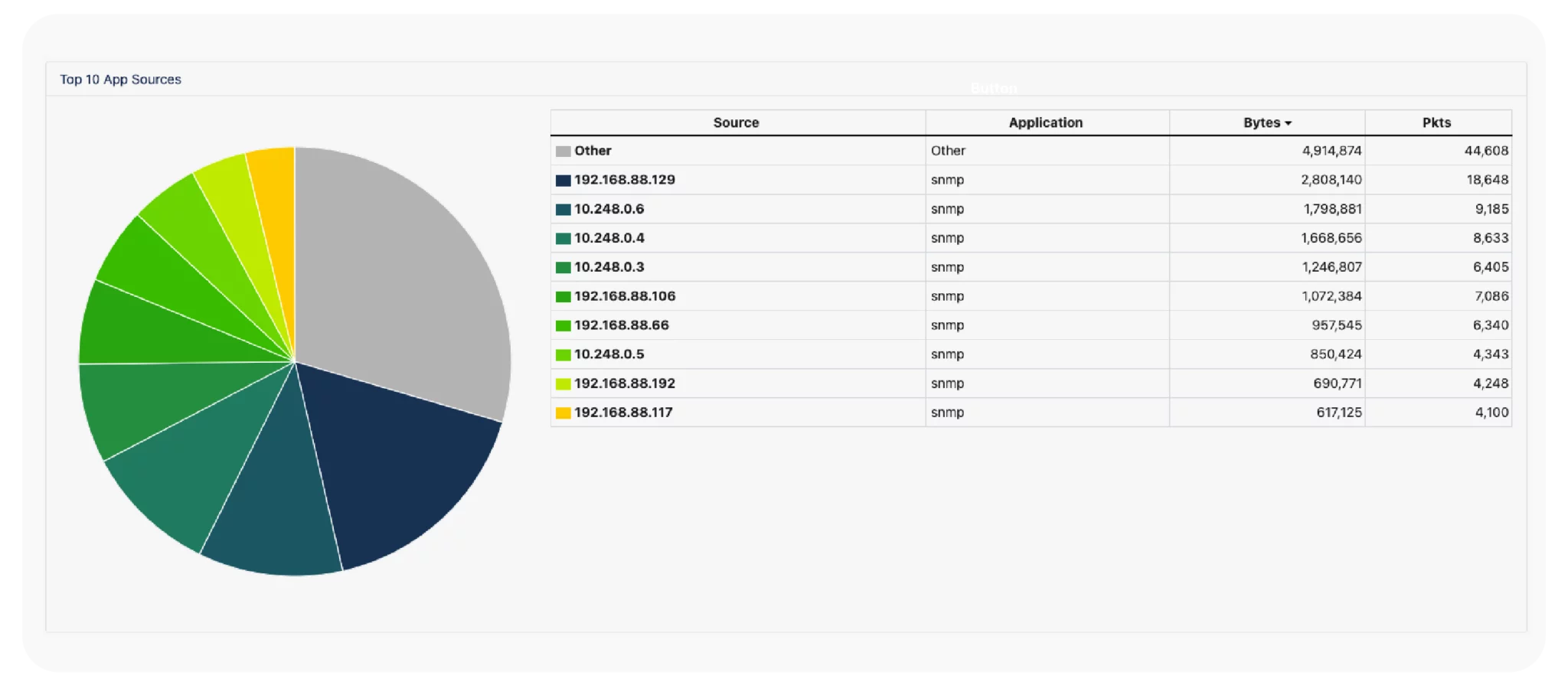Click packets value 18,648
1568x682 pixels.
(x=1488, y=180)
